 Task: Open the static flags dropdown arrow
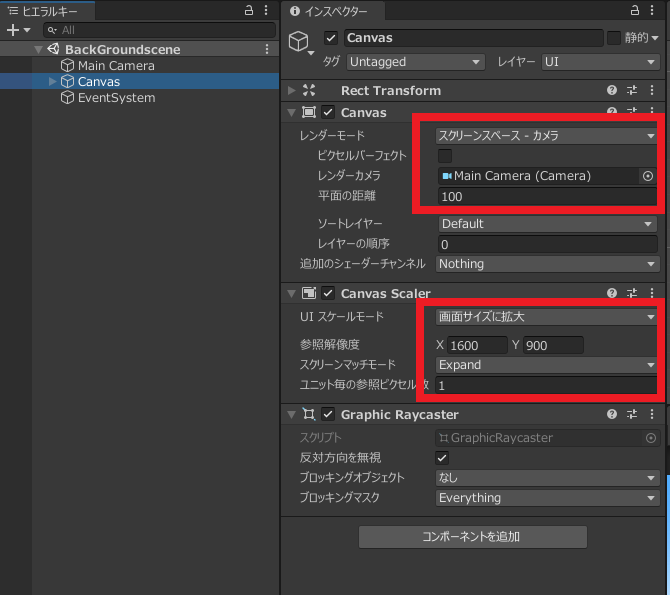pyautogui.click(x=655, y=38)
